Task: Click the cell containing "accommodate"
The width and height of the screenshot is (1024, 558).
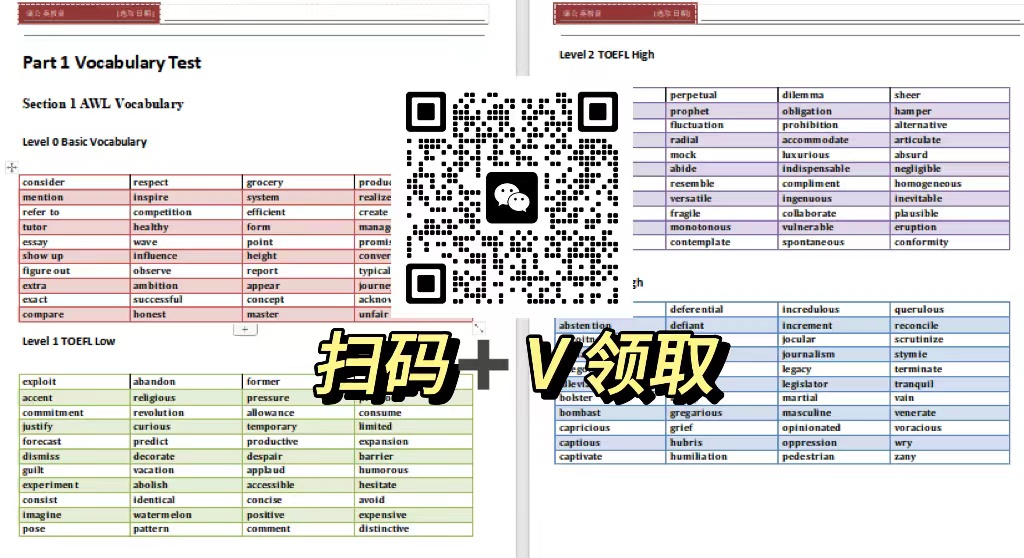Action: (x=834, y=140)
